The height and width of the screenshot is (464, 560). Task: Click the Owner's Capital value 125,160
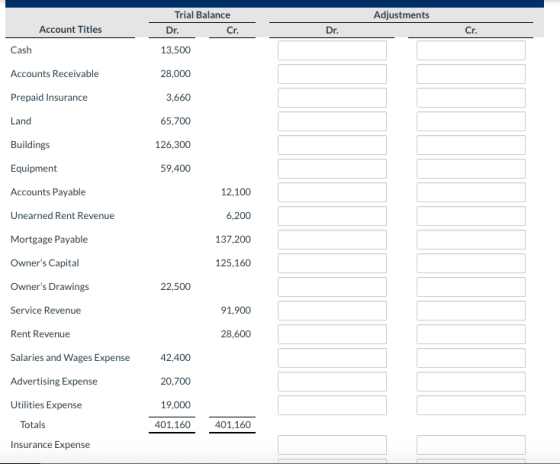233,263
